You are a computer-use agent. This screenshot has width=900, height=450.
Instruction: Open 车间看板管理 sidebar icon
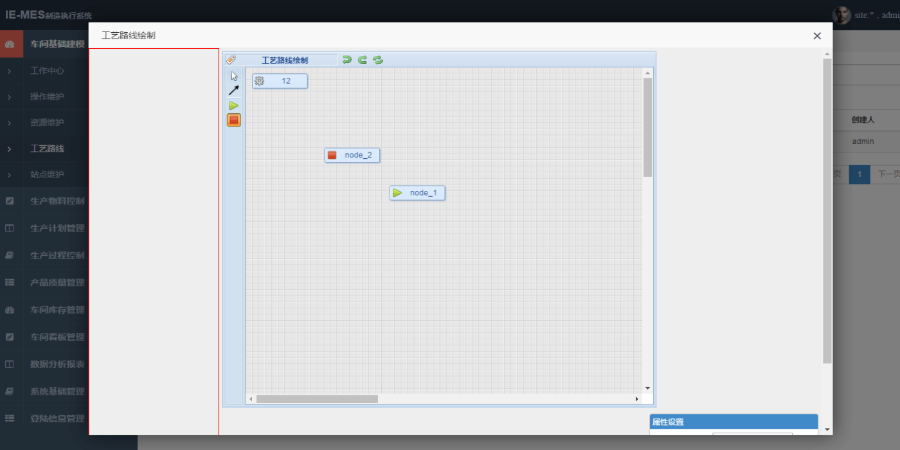click(10, 337)
